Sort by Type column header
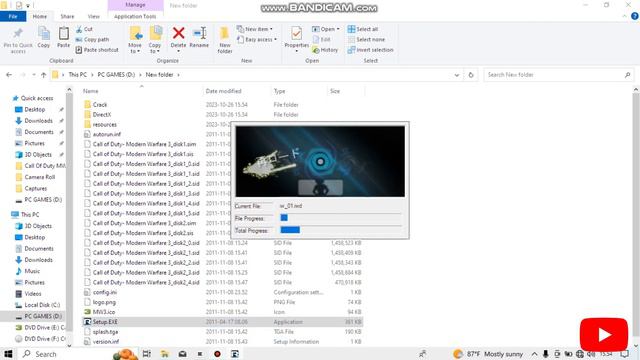 [x=280, y=91]
